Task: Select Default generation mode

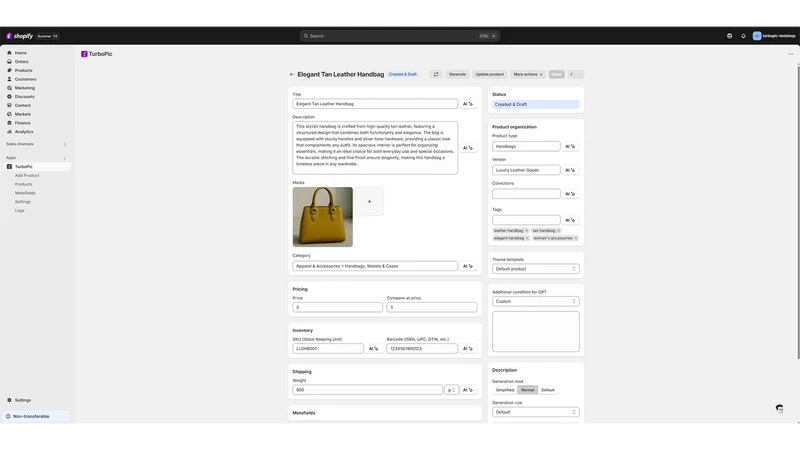Action: 547,390
